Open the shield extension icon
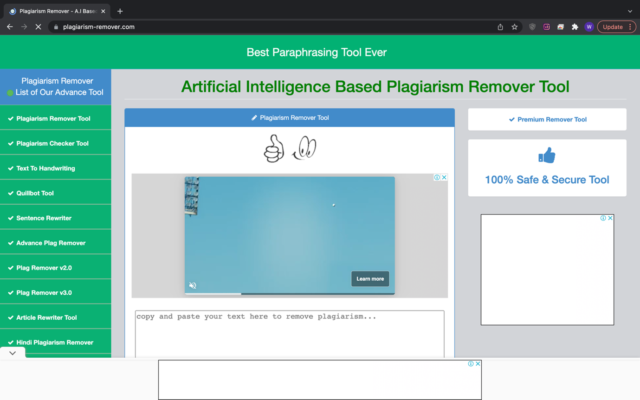This screenshot has height=400, width=640. pyautogui.click(x=532, y=27)
